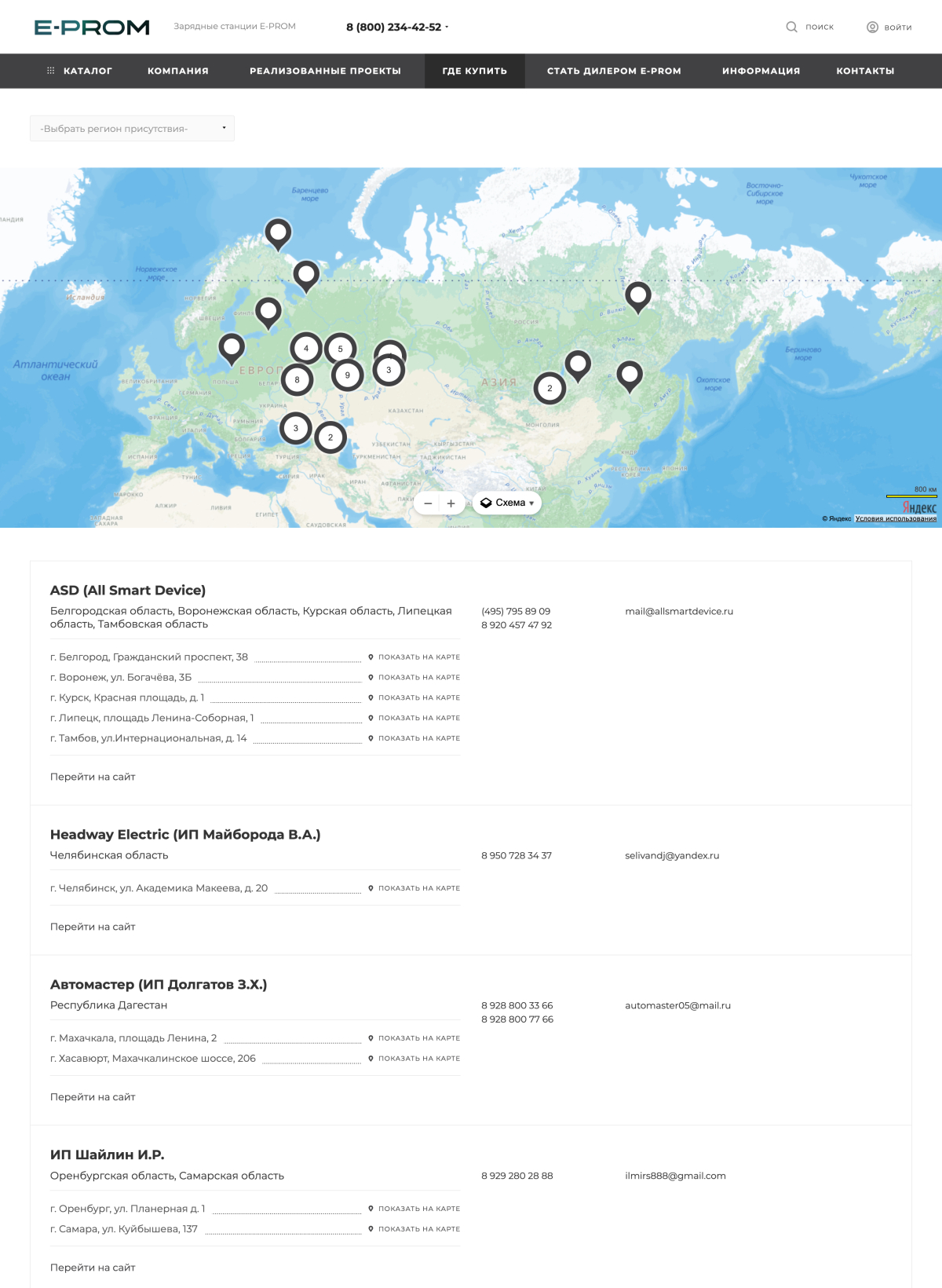The height and width of the screenshot is (1288, 942).
Task: Expand the phone number dropdown arrow
Action: point(447,27)
